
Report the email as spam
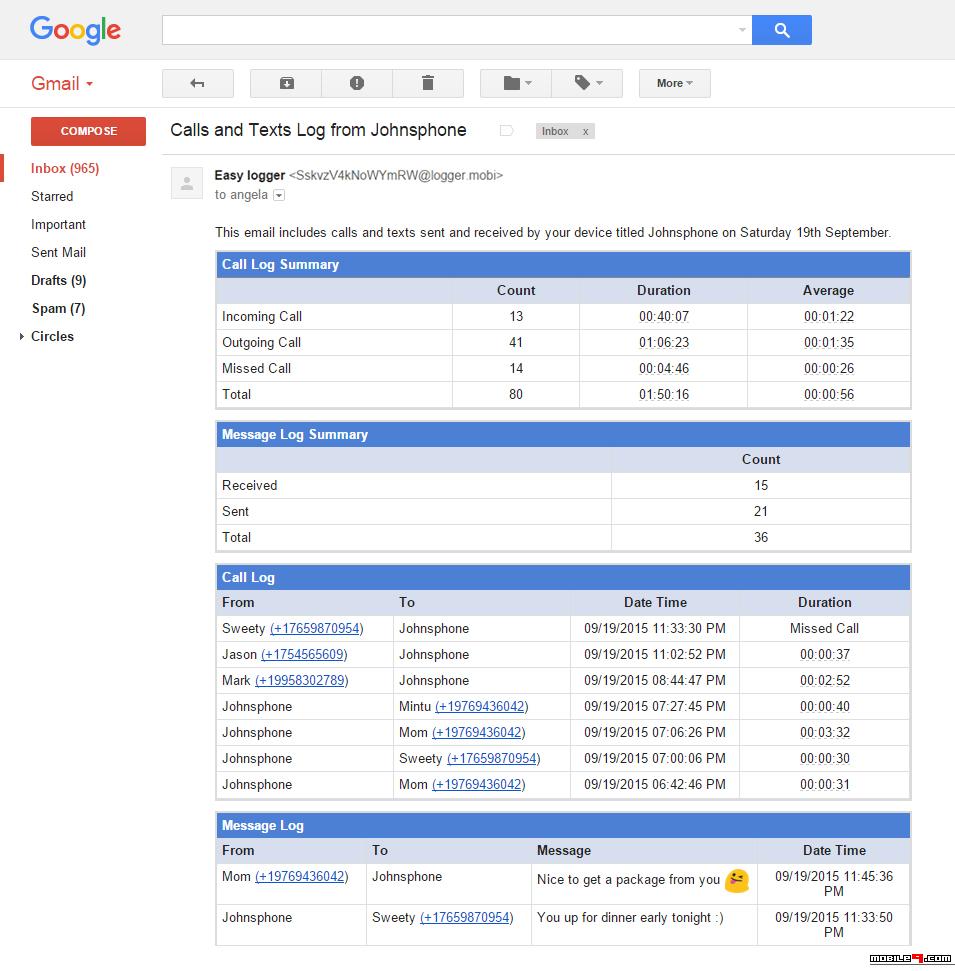(357, 83)
